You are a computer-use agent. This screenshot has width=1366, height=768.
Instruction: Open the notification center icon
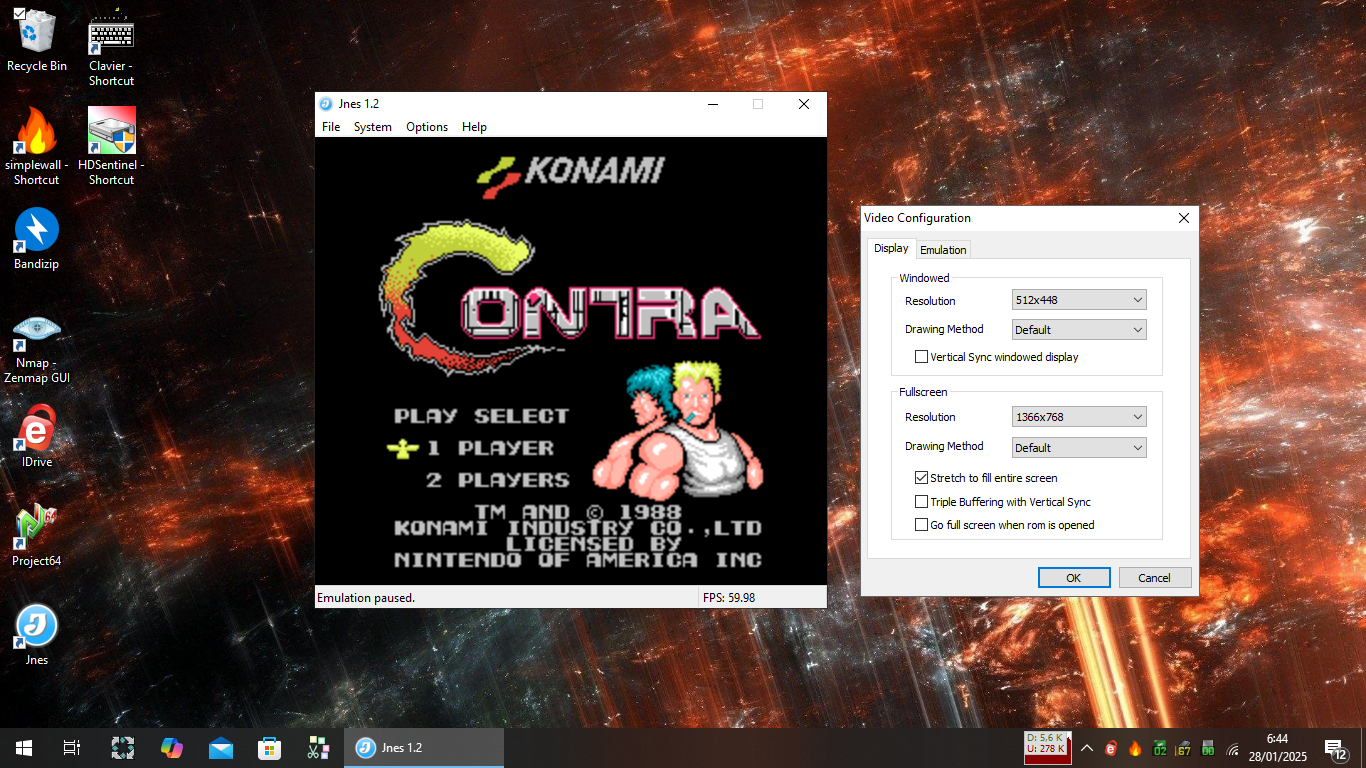point(1336,748)
